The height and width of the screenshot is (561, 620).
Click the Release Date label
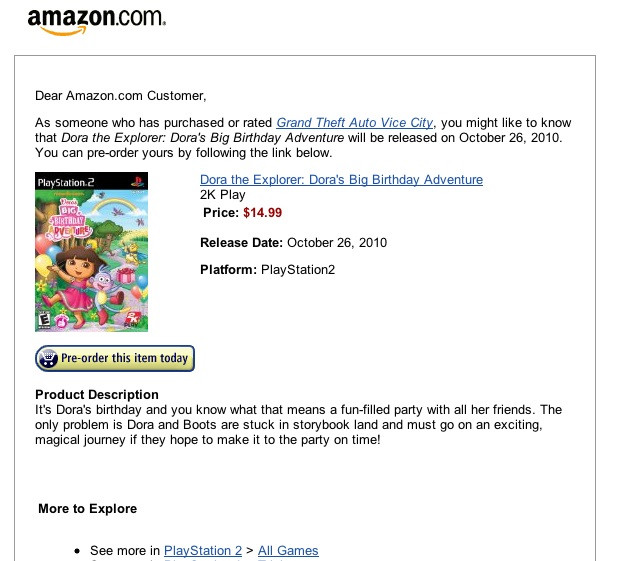coord(241,242)
